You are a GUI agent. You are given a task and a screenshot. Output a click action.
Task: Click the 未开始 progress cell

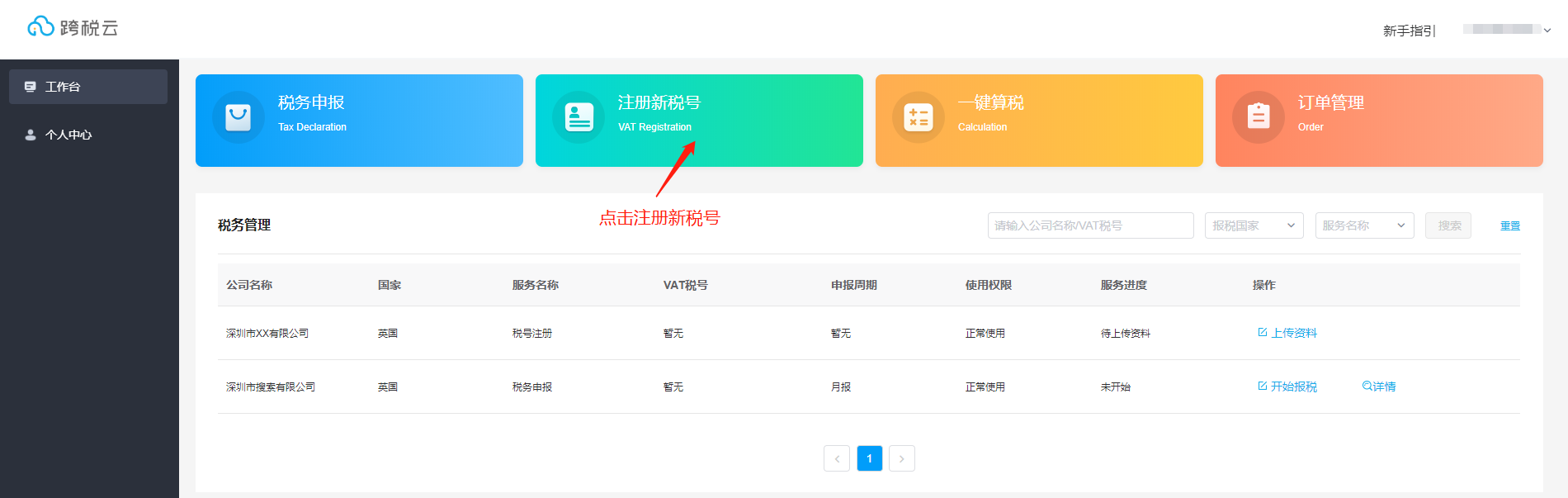(x=1116, y=387)
